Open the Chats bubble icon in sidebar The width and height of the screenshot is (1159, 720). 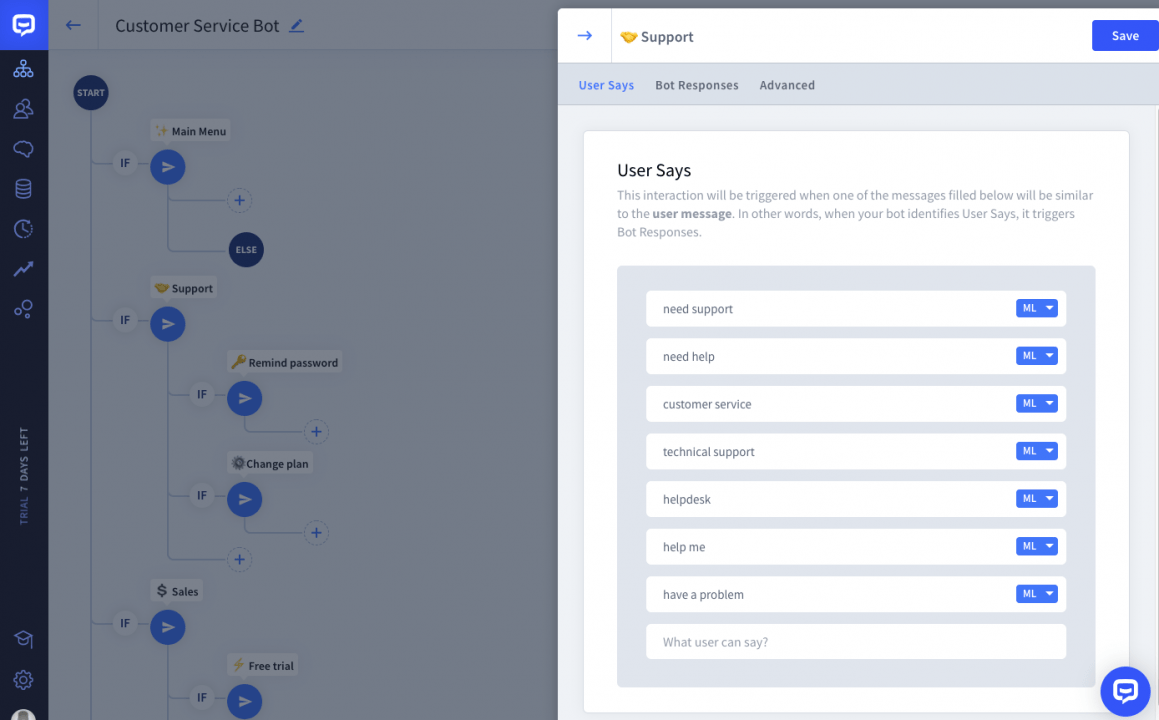tap(23, 149)
